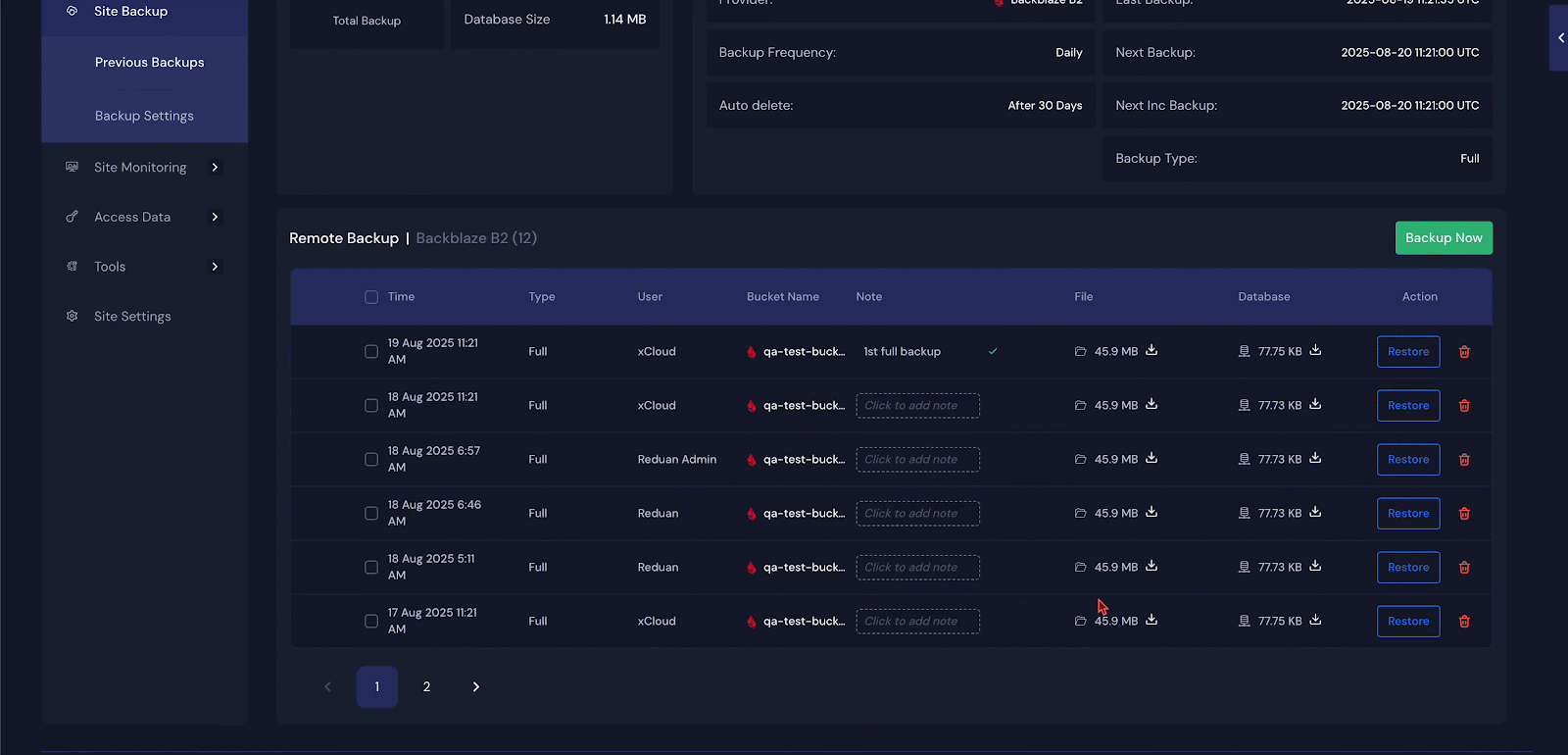
Task: Restore the 18 Aug 2025 6:46 backup
Action: pyautogui.click(x=1408, y=514)
